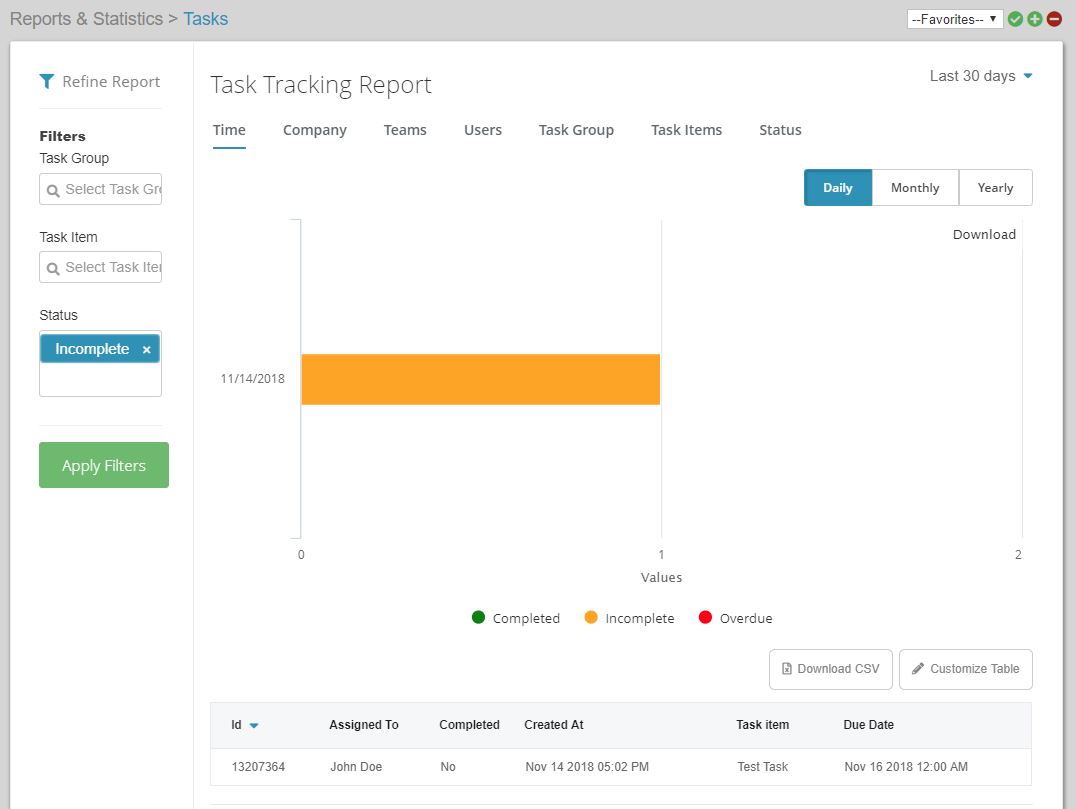Click the CSV file icon on Download CSV button
This screenshot has width=1076, height=809.
pyautogui.click(x=785, y=669)
